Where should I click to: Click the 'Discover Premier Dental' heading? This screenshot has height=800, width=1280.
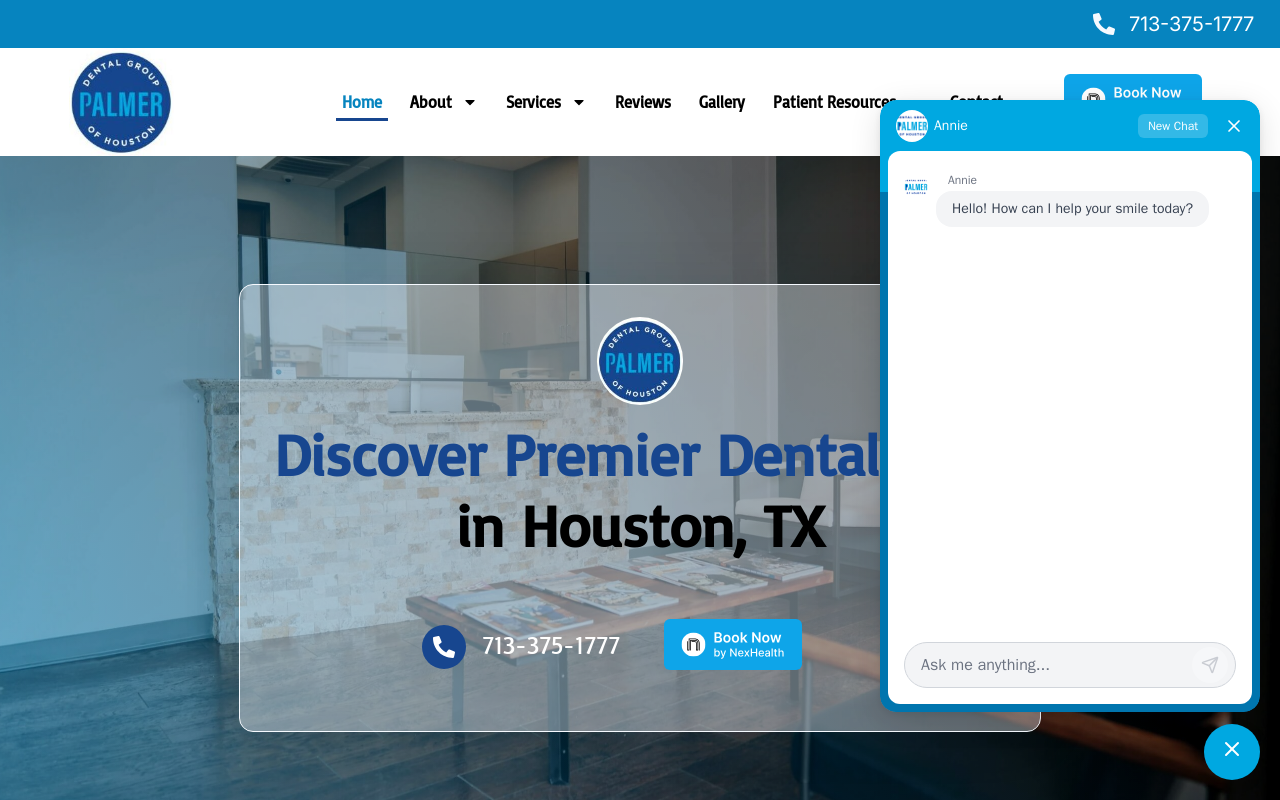pyautogui.click(x=577, y=455)
